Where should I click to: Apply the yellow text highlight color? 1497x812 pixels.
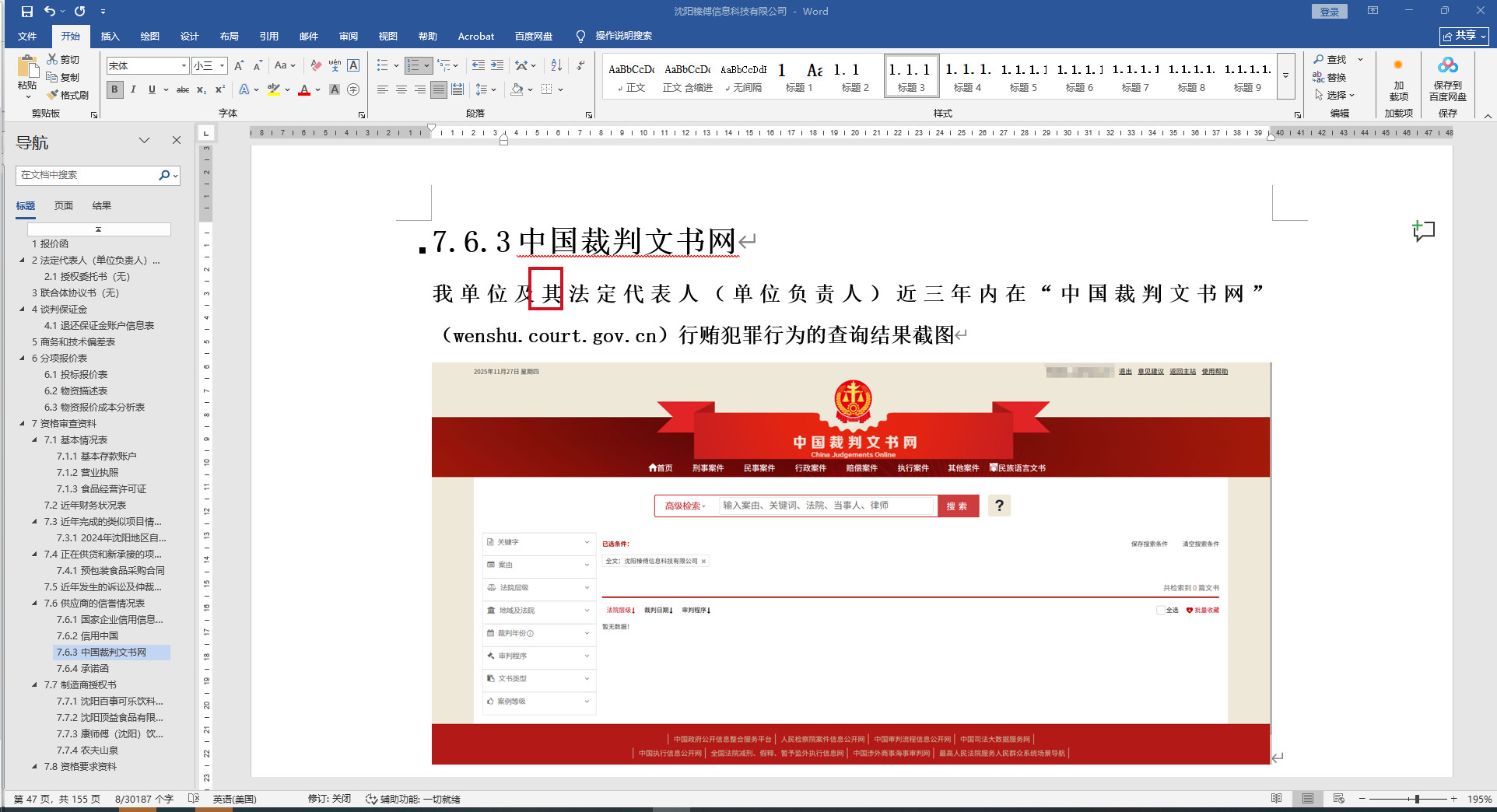(x=273, y=89)
